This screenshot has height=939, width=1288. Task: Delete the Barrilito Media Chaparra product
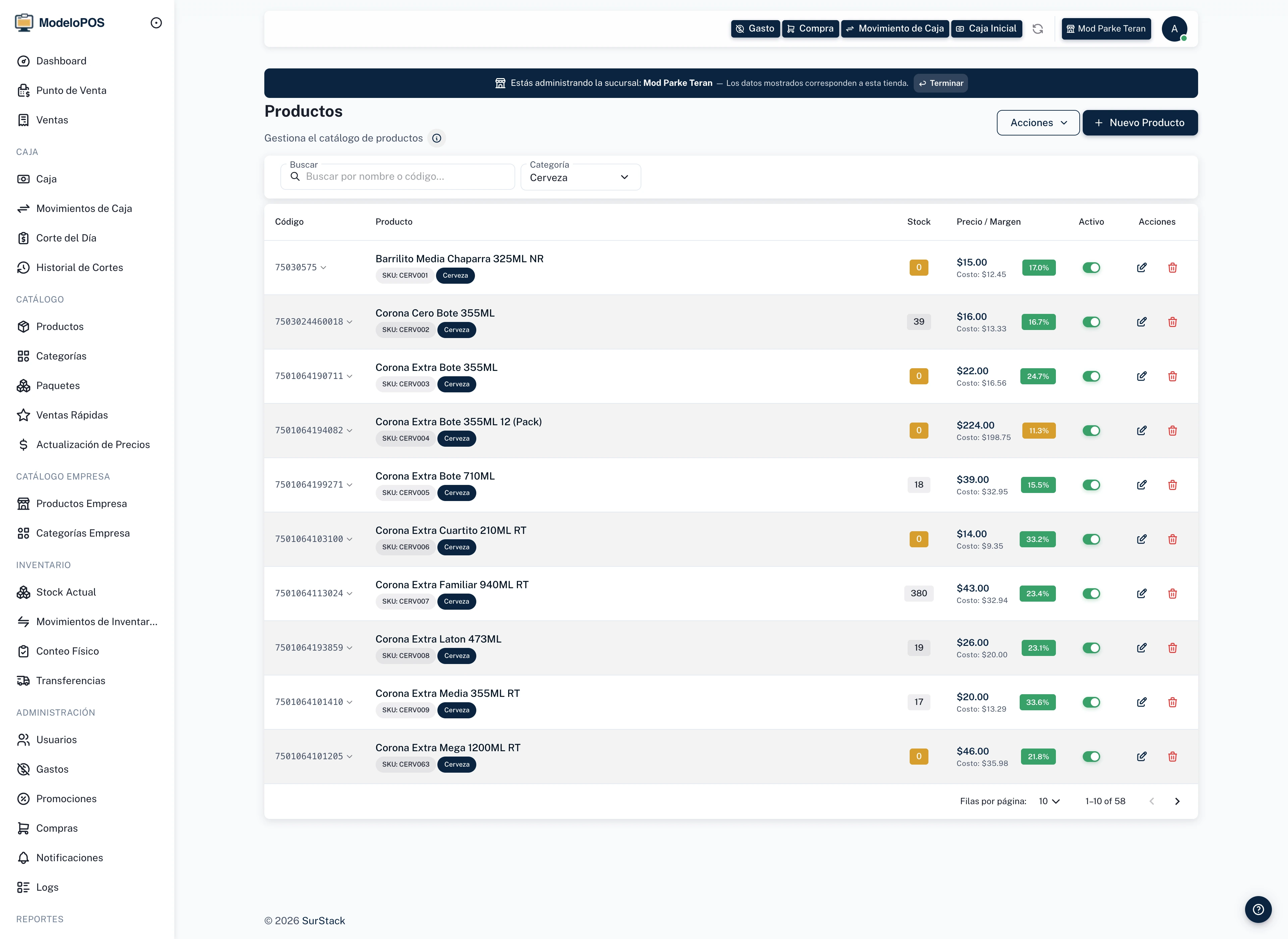[1173, 267]
